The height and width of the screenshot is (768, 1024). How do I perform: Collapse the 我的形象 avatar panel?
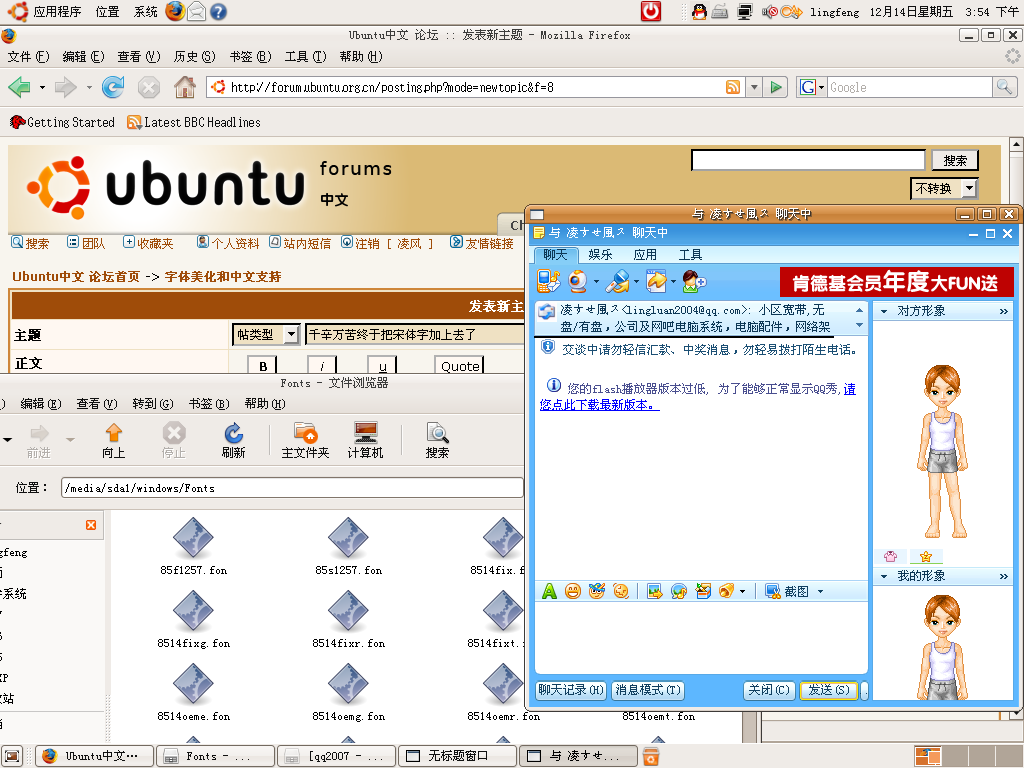coord(884,577)
